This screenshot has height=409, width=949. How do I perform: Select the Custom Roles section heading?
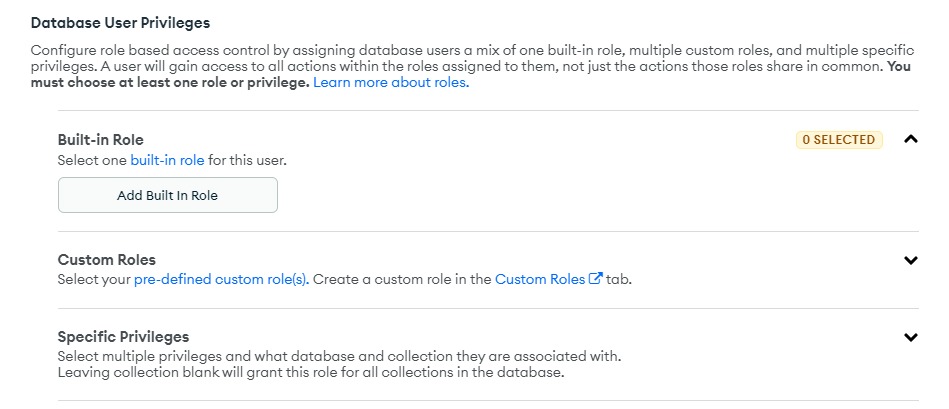tap(106, 260)
